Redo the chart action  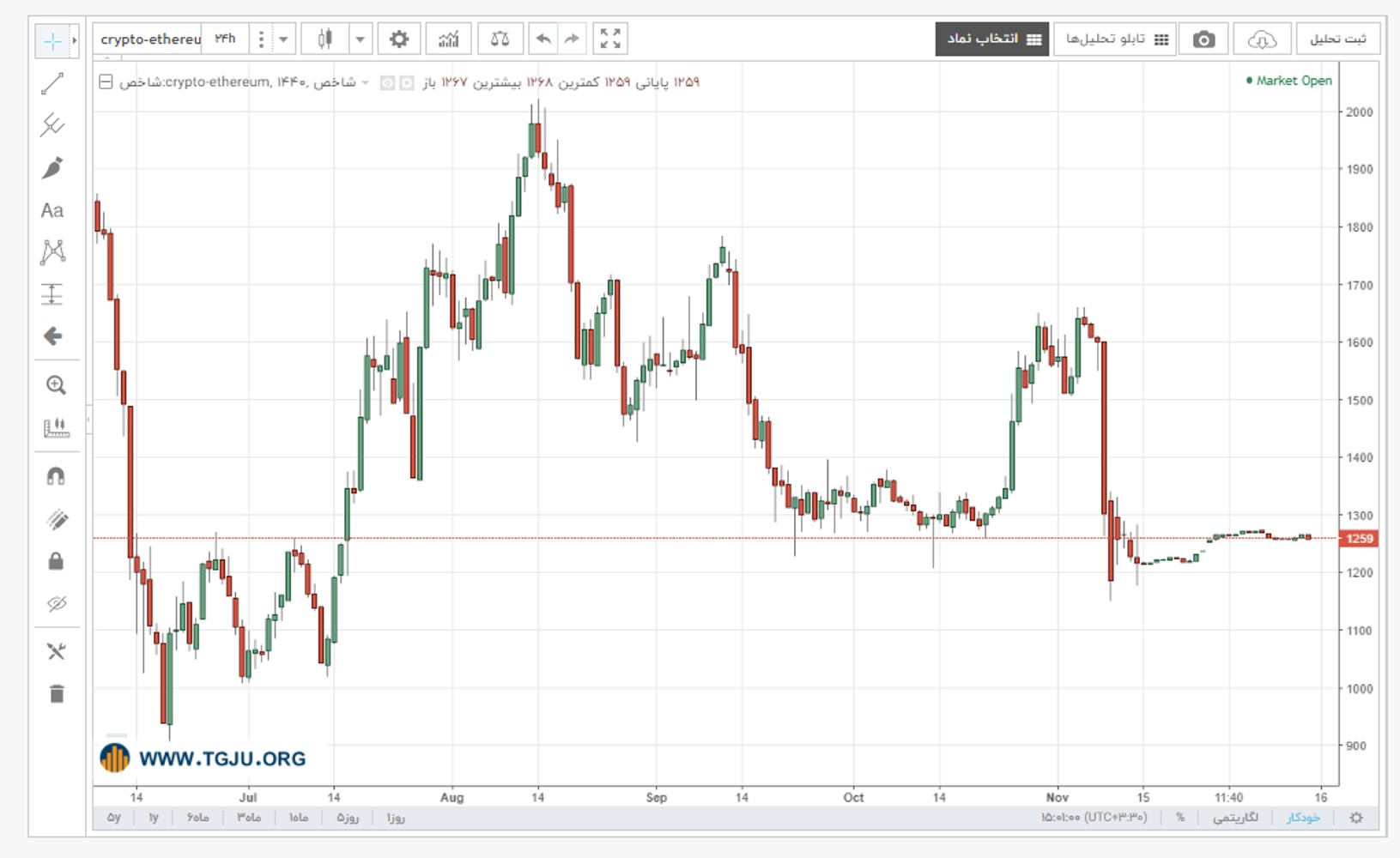pyautogui.click(x=572, y=39)
